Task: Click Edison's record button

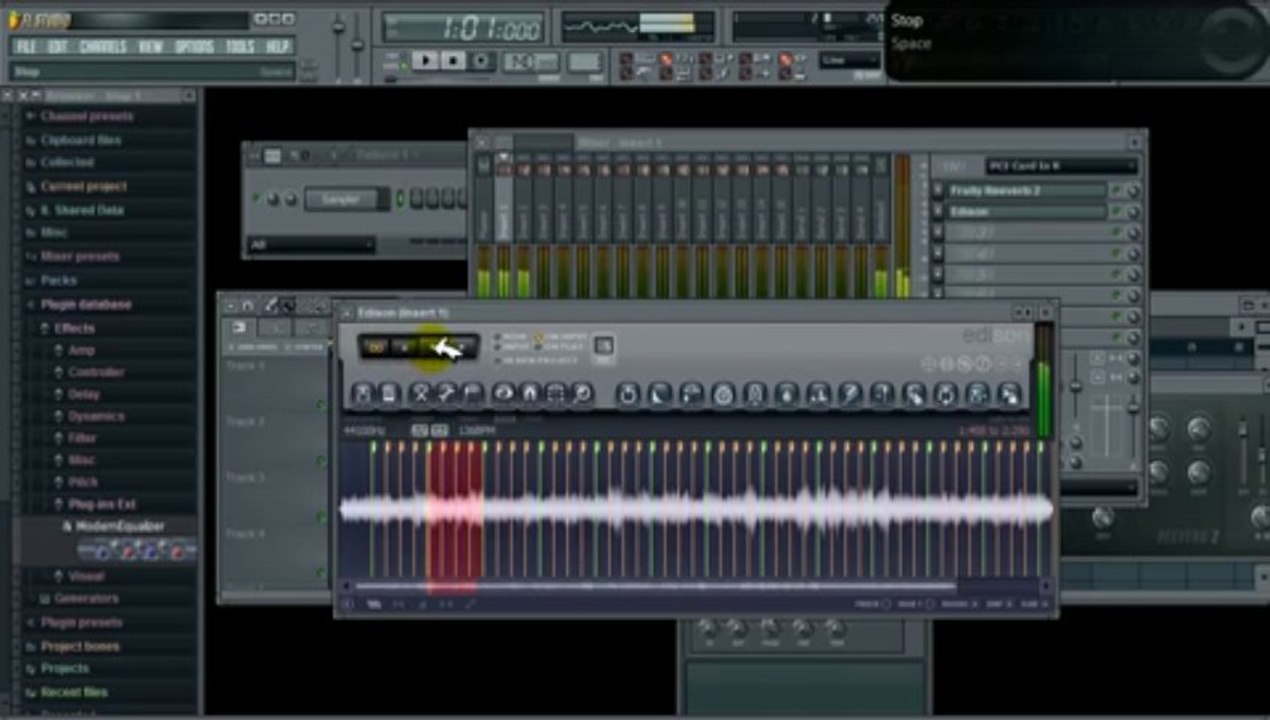Action: pos(462,347)
